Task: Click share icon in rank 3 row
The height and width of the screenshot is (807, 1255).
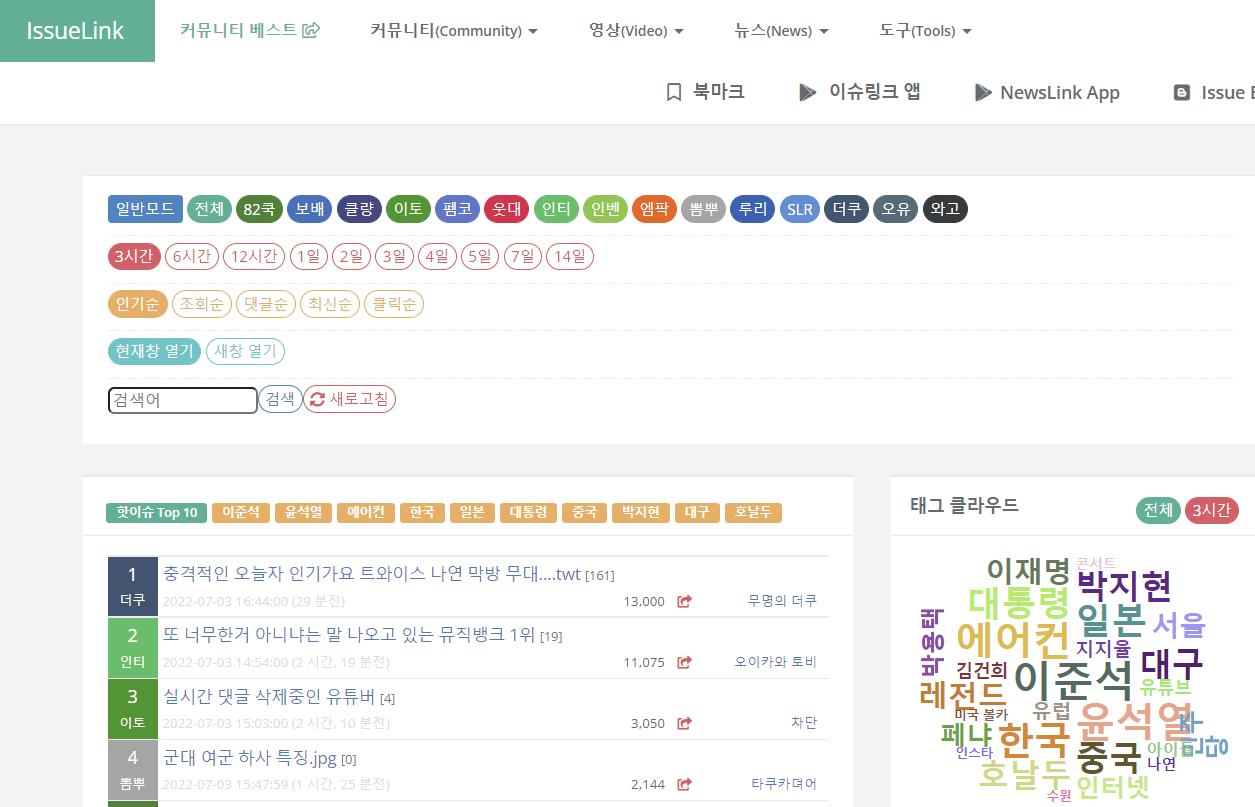Action: click(x=684, y=723)
